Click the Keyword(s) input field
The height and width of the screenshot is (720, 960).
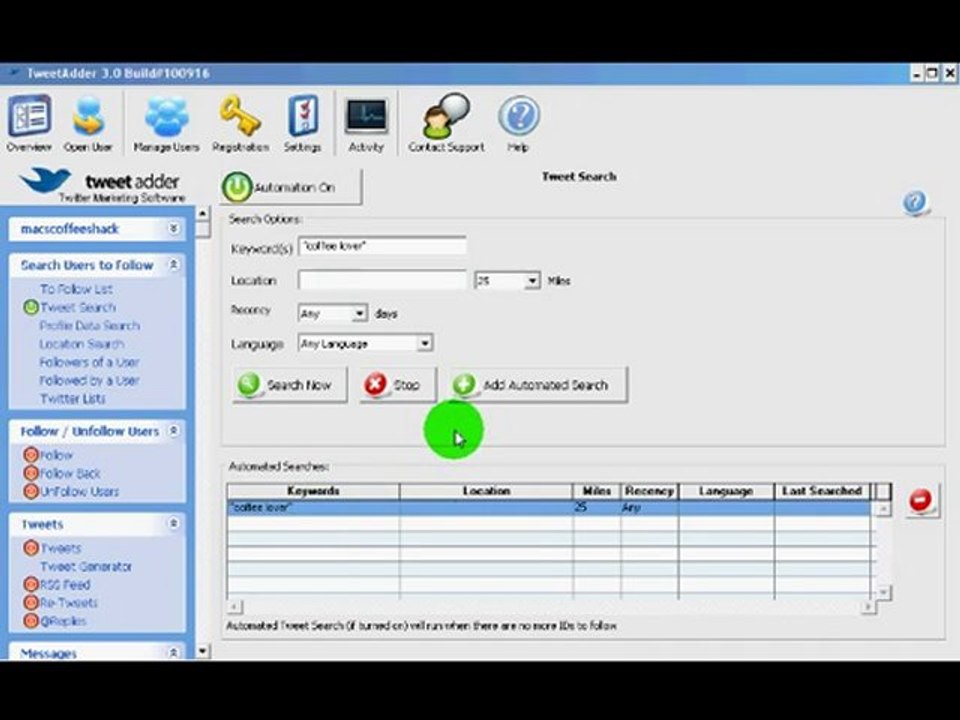(x=382, y=246)
